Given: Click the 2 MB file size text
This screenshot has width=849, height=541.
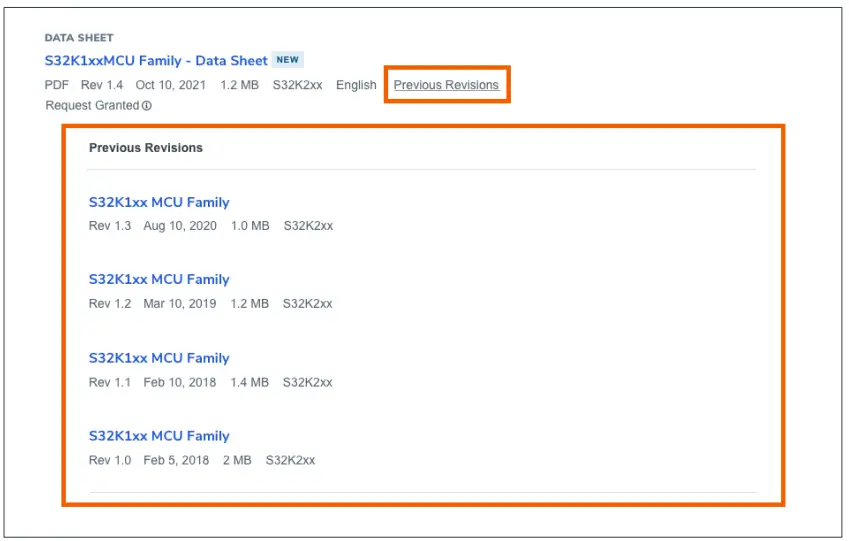Looking at the screenshot, I should click(x=237, y=460).
